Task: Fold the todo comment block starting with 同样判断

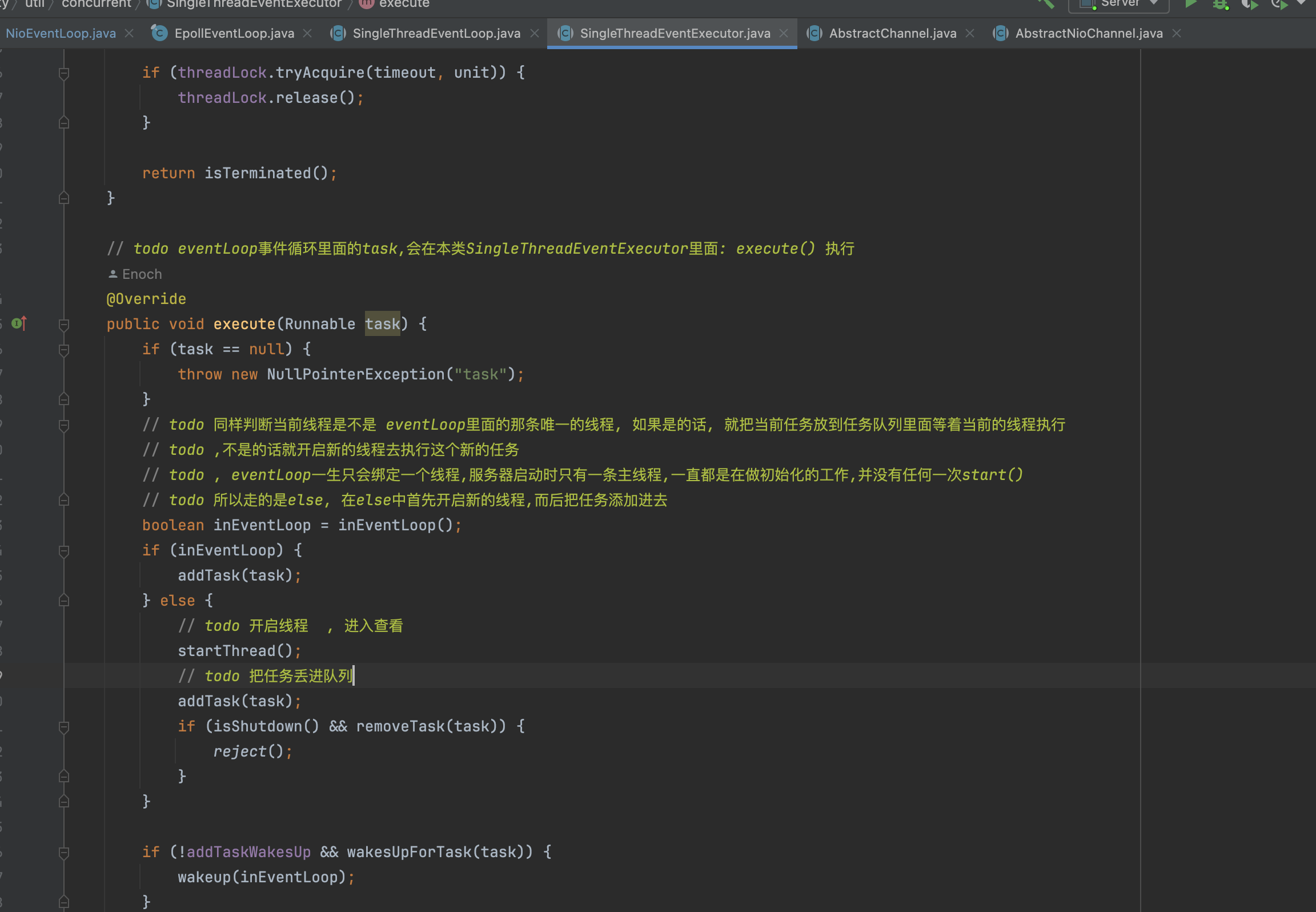Action: 64,425
